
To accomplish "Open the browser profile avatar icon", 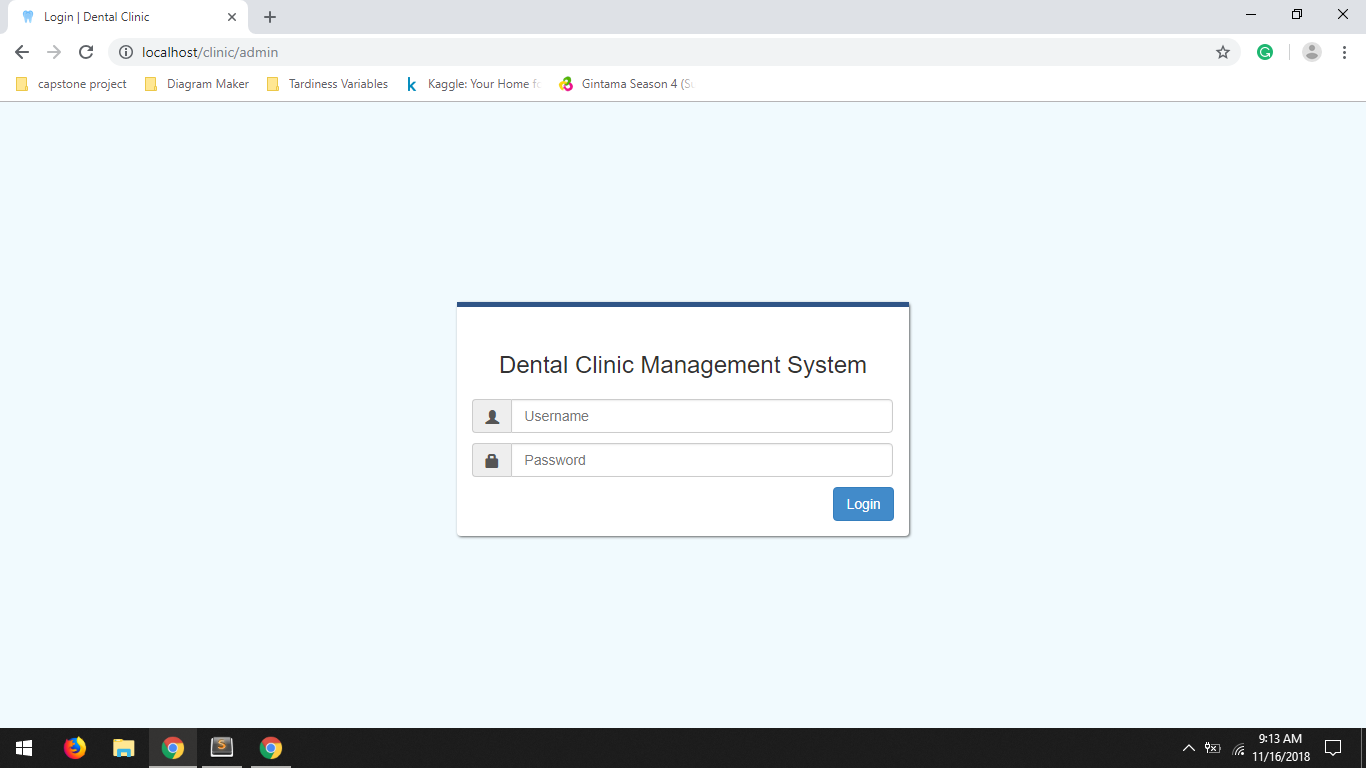I will (x=1312, y=51).
